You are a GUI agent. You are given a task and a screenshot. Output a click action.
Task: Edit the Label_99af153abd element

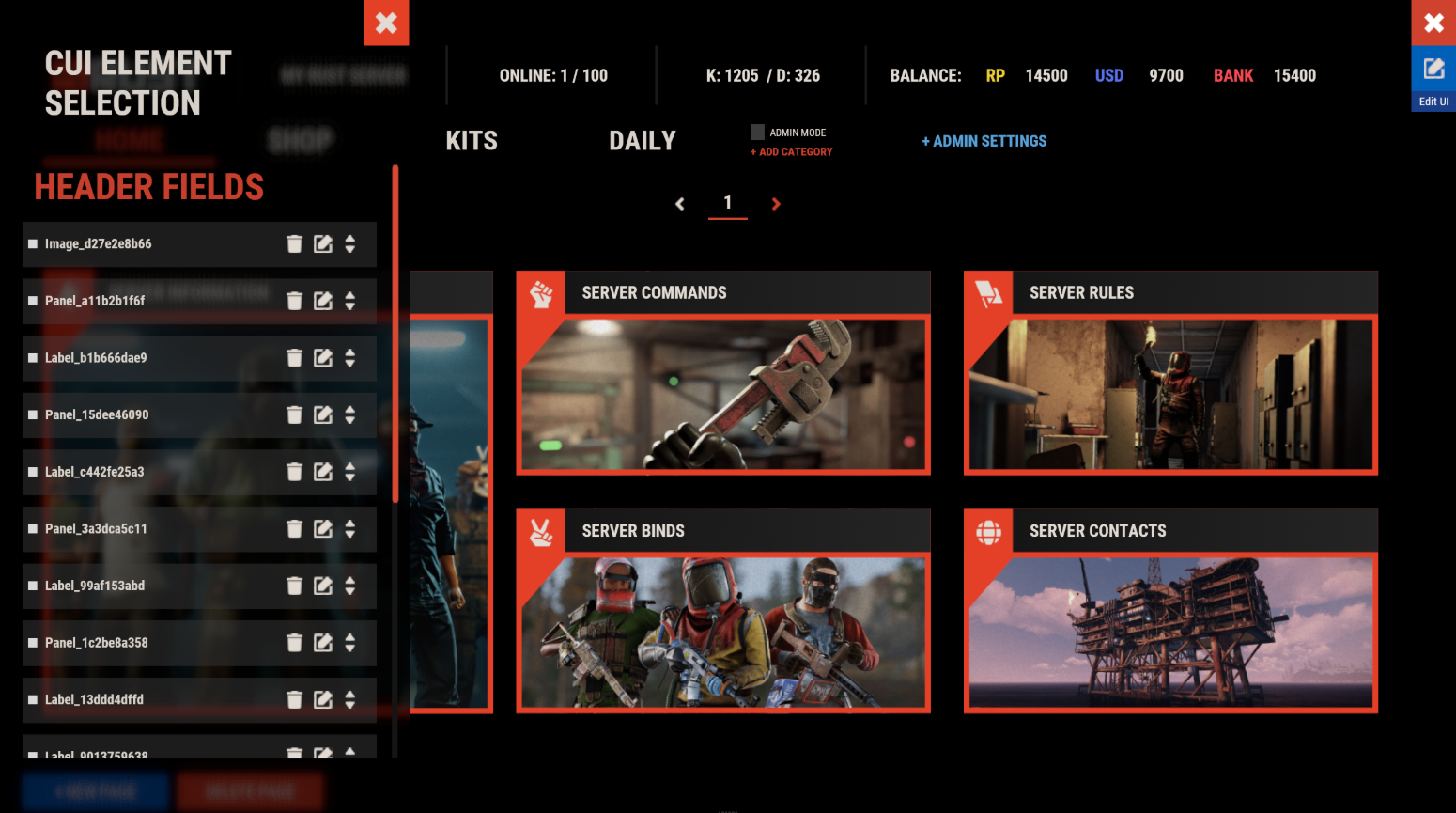point(323,586)
